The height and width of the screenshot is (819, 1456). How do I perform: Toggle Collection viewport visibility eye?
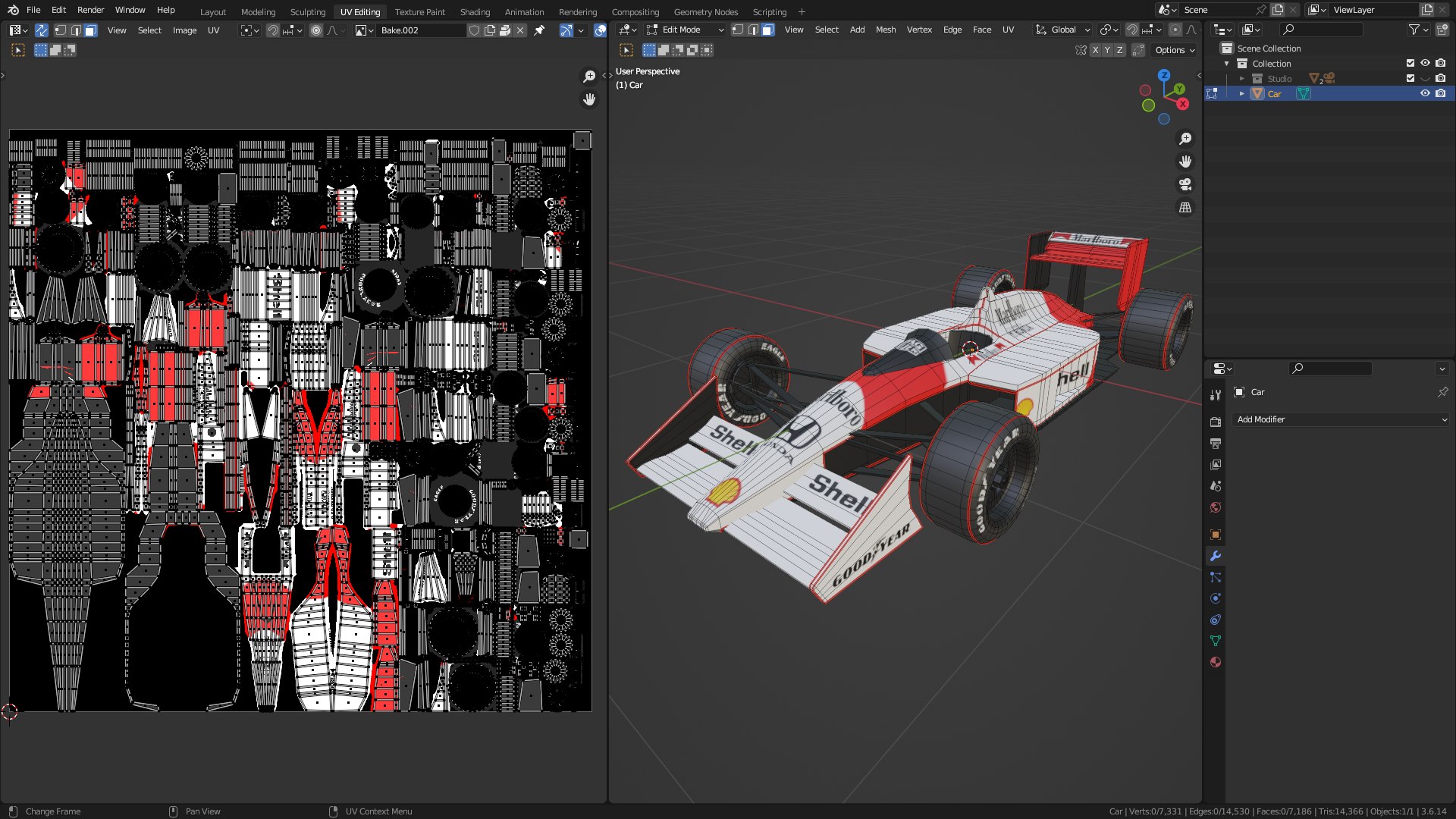pos(1425,63)
